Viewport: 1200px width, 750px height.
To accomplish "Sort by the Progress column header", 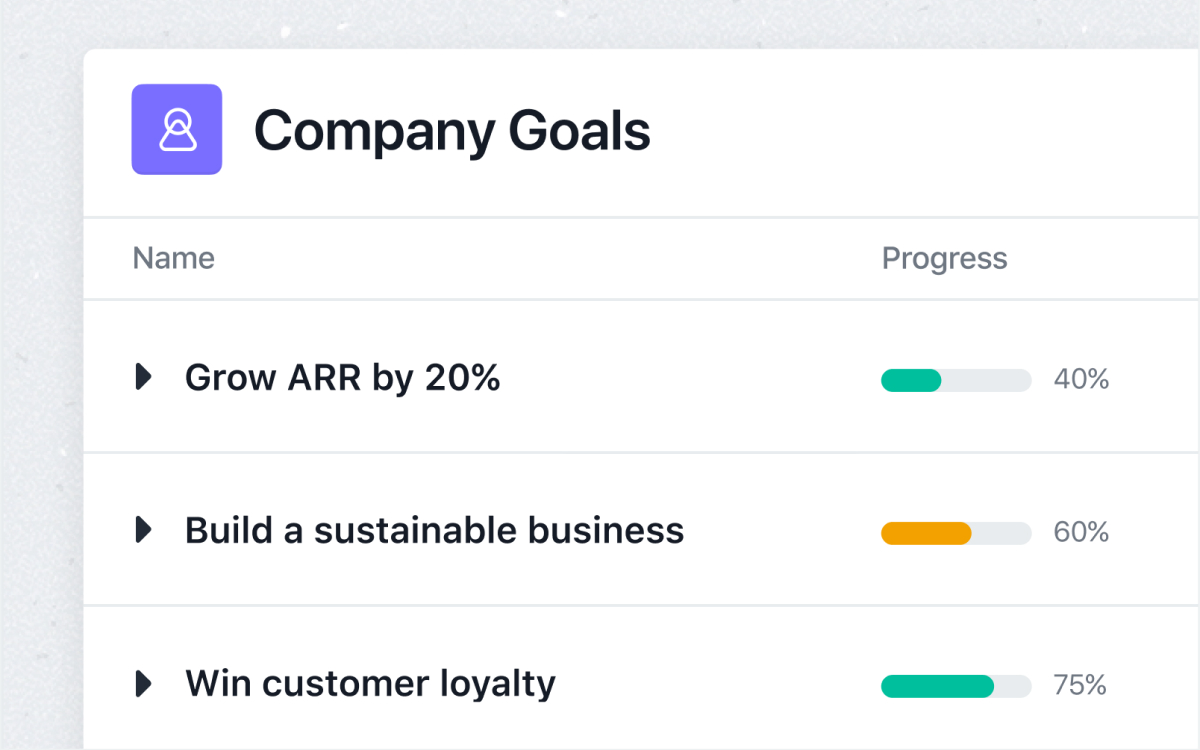I will coord(944,258).
